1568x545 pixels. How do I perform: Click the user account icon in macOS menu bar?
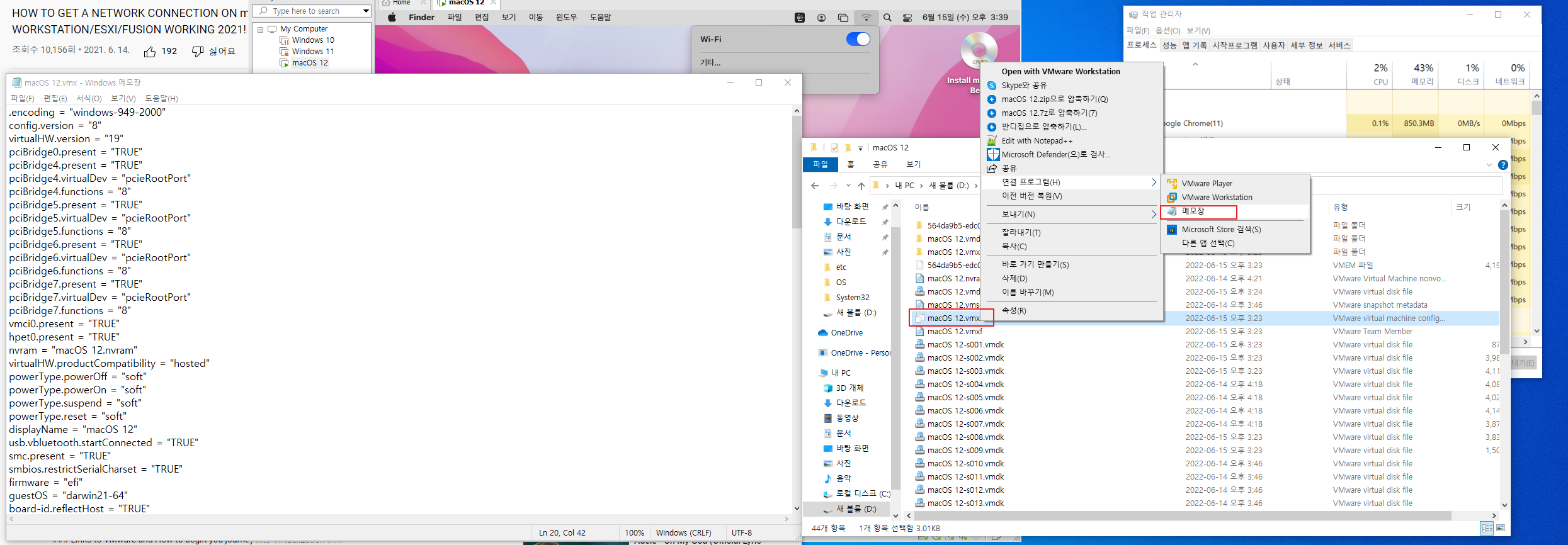click(x=821, y=18)
